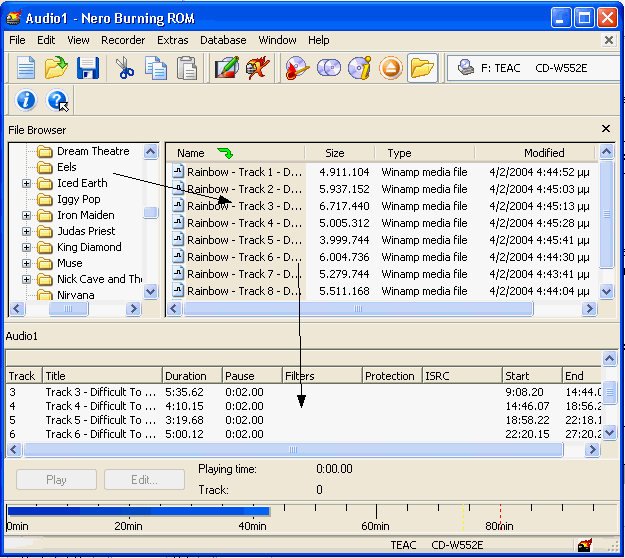Click the green sort arrow in Name column
The height and width of the screenshot is (558, 625).
coord(226,153)
